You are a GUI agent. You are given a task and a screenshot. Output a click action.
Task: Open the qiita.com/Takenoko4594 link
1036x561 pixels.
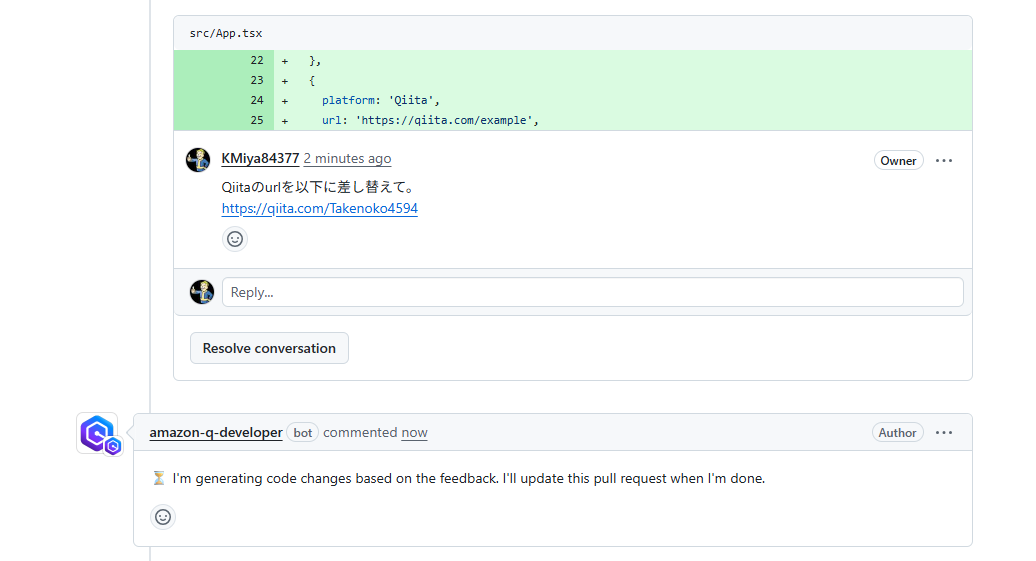point(320,209)
